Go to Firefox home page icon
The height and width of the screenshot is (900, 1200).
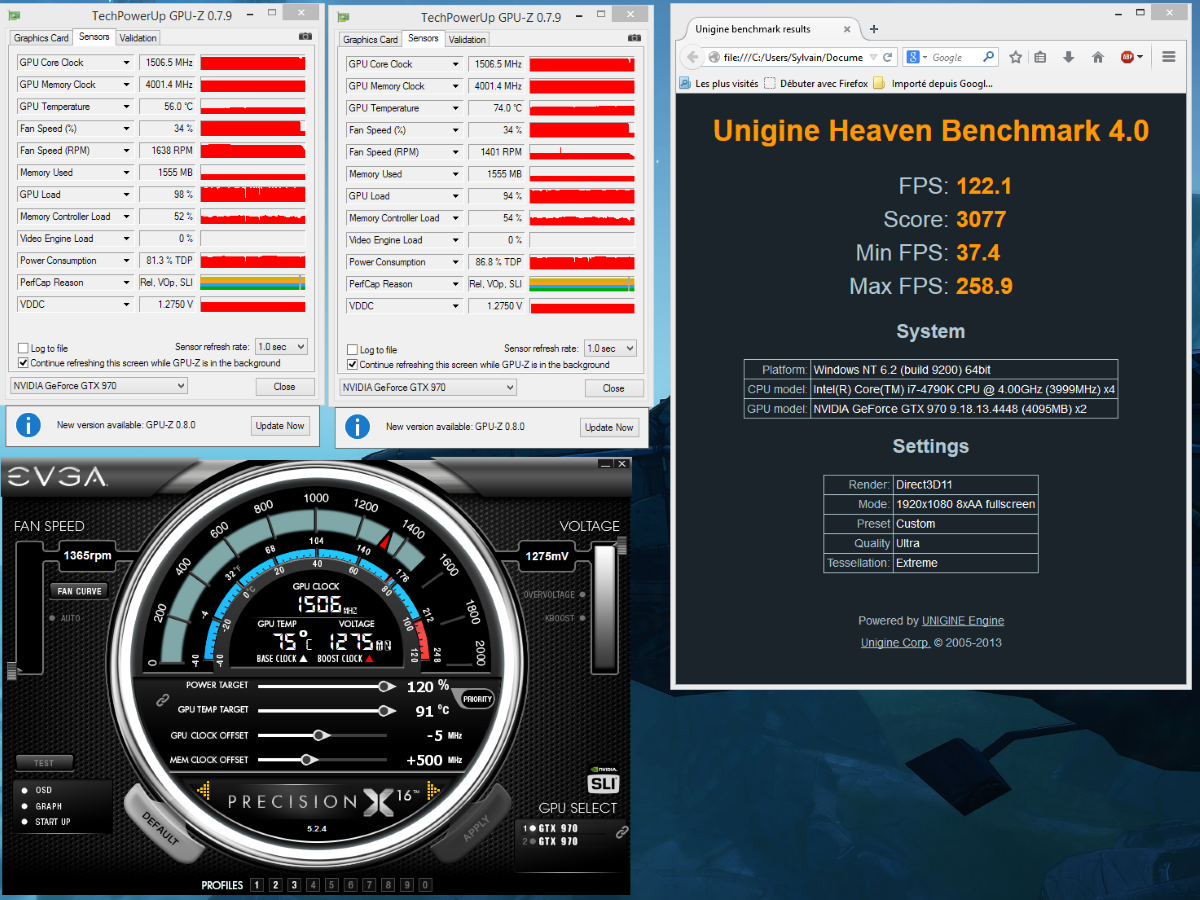pos(1097,57)
